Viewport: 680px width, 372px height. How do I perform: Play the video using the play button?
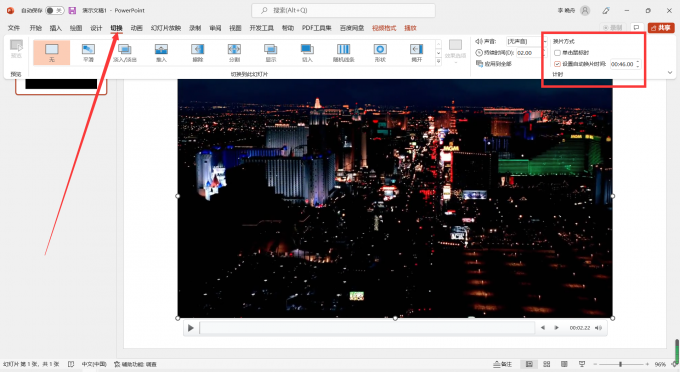[x=191, y=328]
